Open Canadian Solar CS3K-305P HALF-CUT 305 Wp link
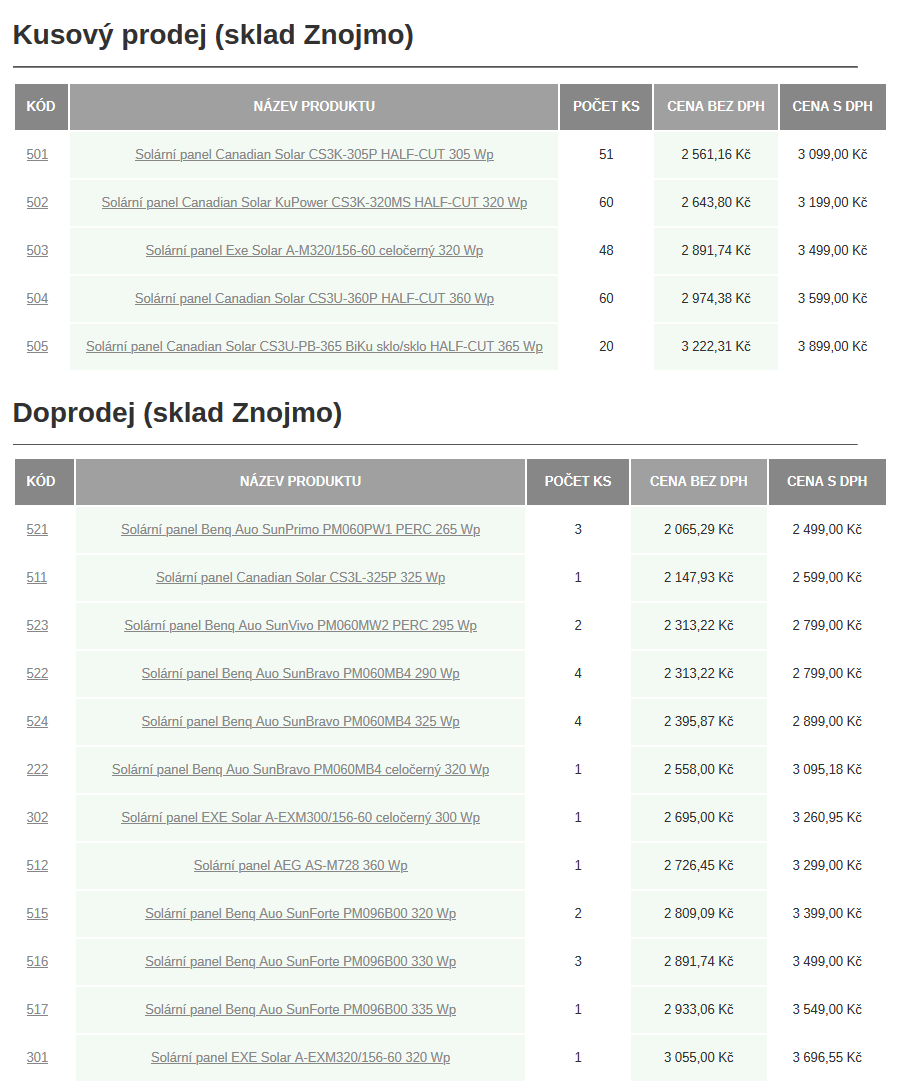 point(314,155)
